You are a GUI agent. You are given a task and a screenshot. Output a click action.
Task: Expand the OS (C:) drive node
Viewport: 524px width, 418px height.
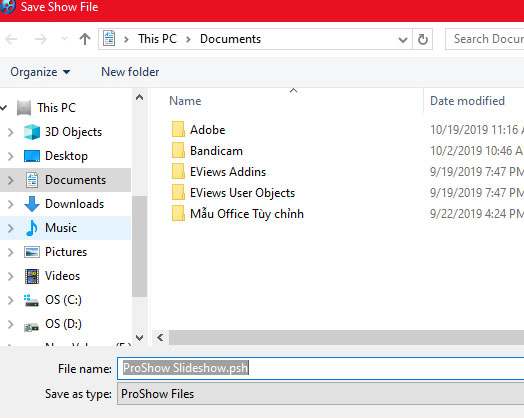(x=11, y=301)
